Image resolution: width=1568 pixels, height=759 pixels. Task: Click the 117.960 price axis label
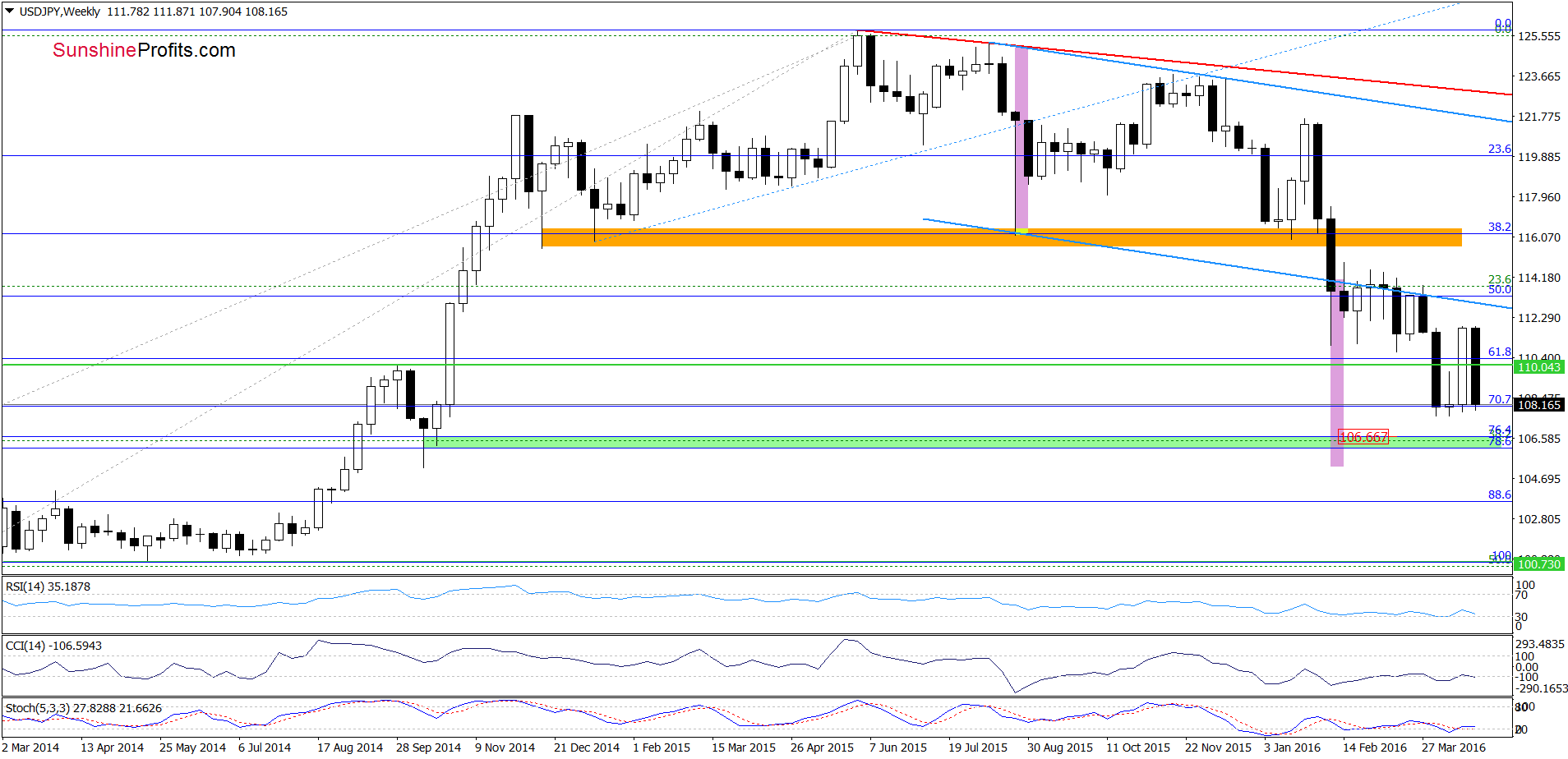pos(1538,197)
